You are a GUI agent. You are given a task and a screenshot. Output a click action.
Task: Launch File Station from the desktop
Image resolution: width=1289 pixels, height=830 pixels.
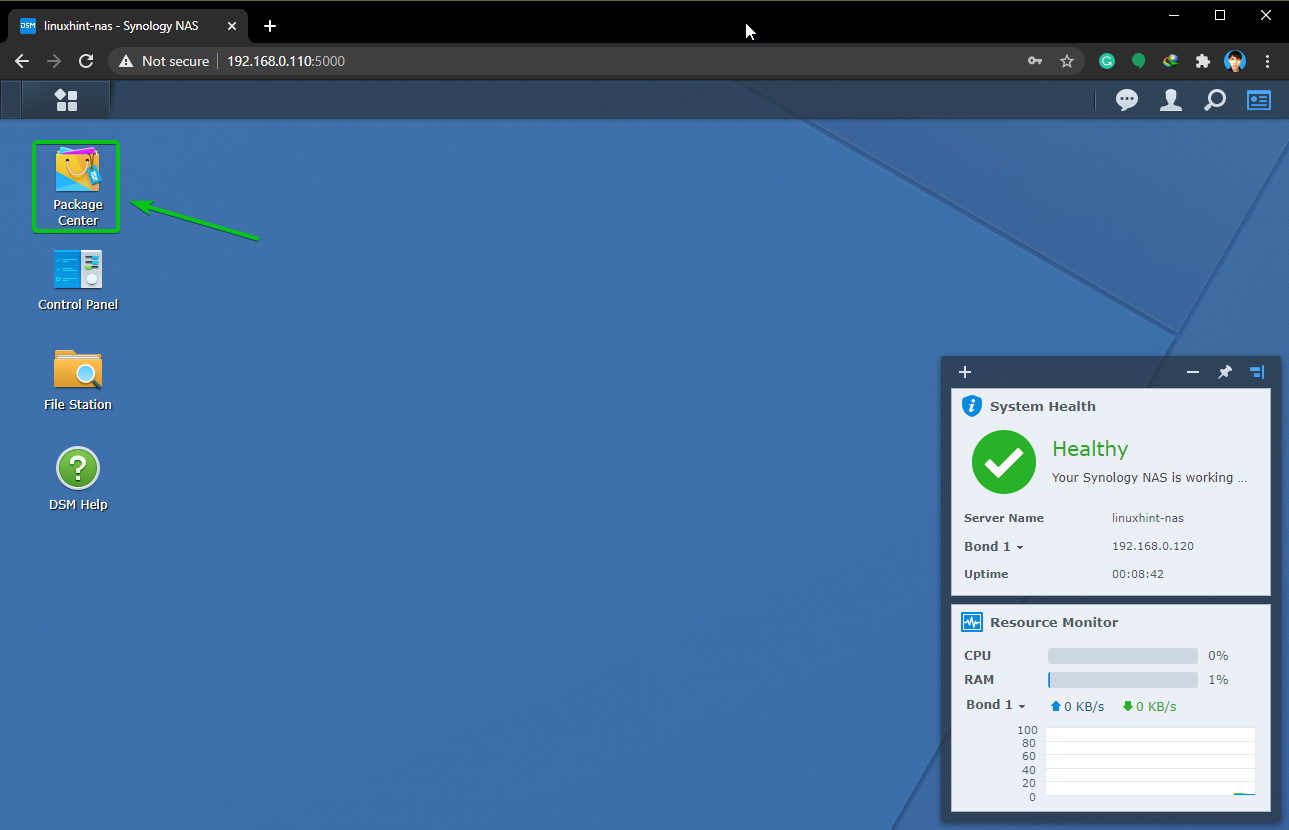(x=78, y=380)
